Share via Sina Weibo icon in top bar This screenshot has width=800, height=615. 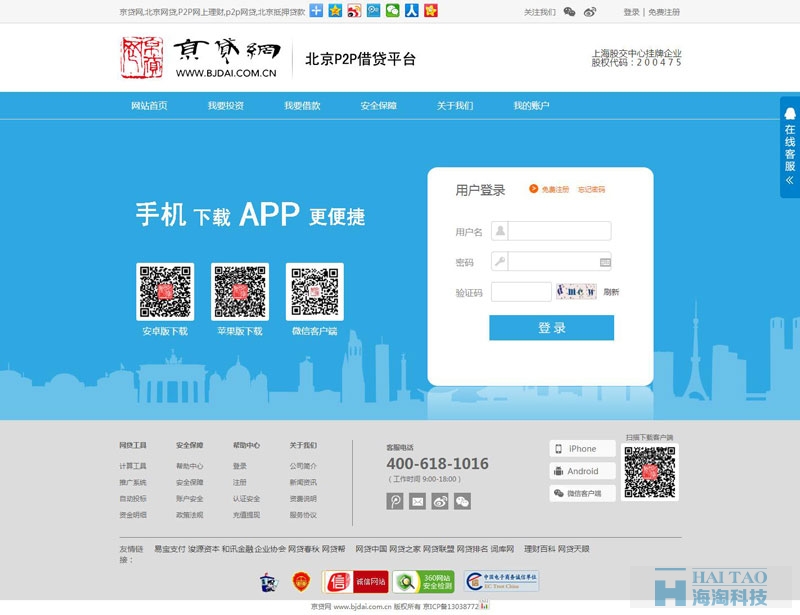354,11
